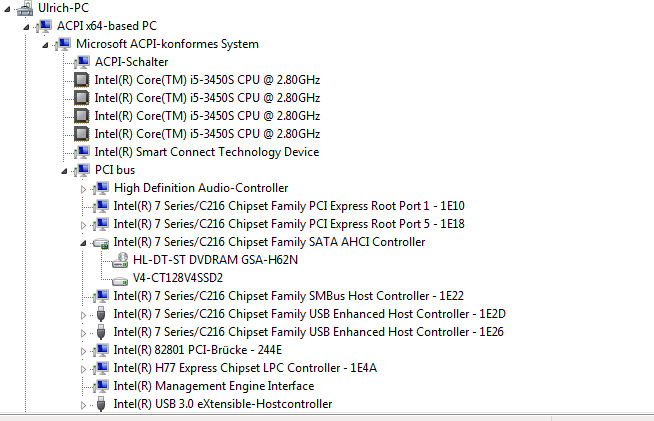
Task: Click the DVDRAM GSA-H62N optical drive icon
Action: (x=120, y=260)
